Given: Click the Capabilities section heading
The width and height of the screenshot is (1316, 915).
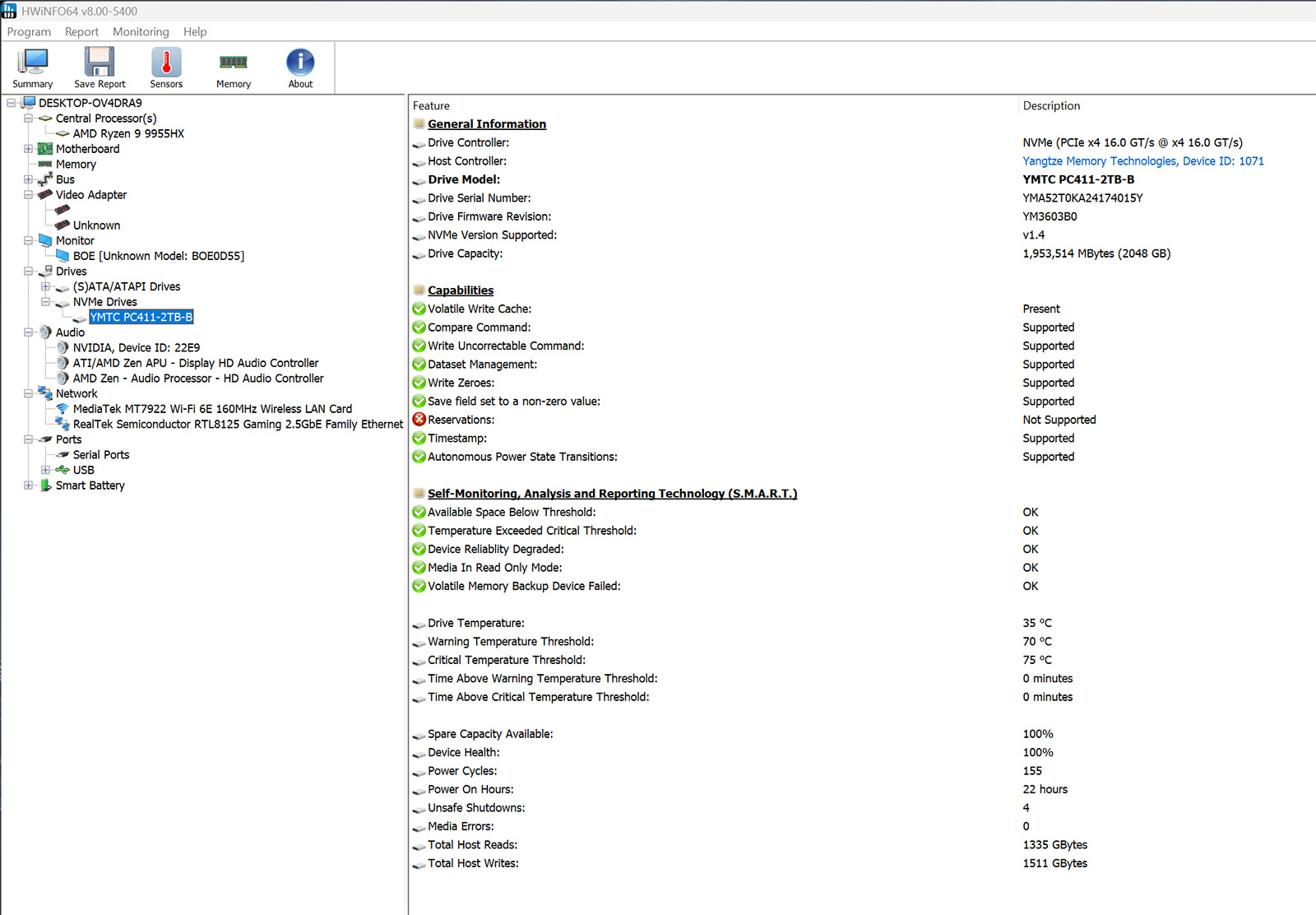Looking at the screenshot, I should [461, 290].
